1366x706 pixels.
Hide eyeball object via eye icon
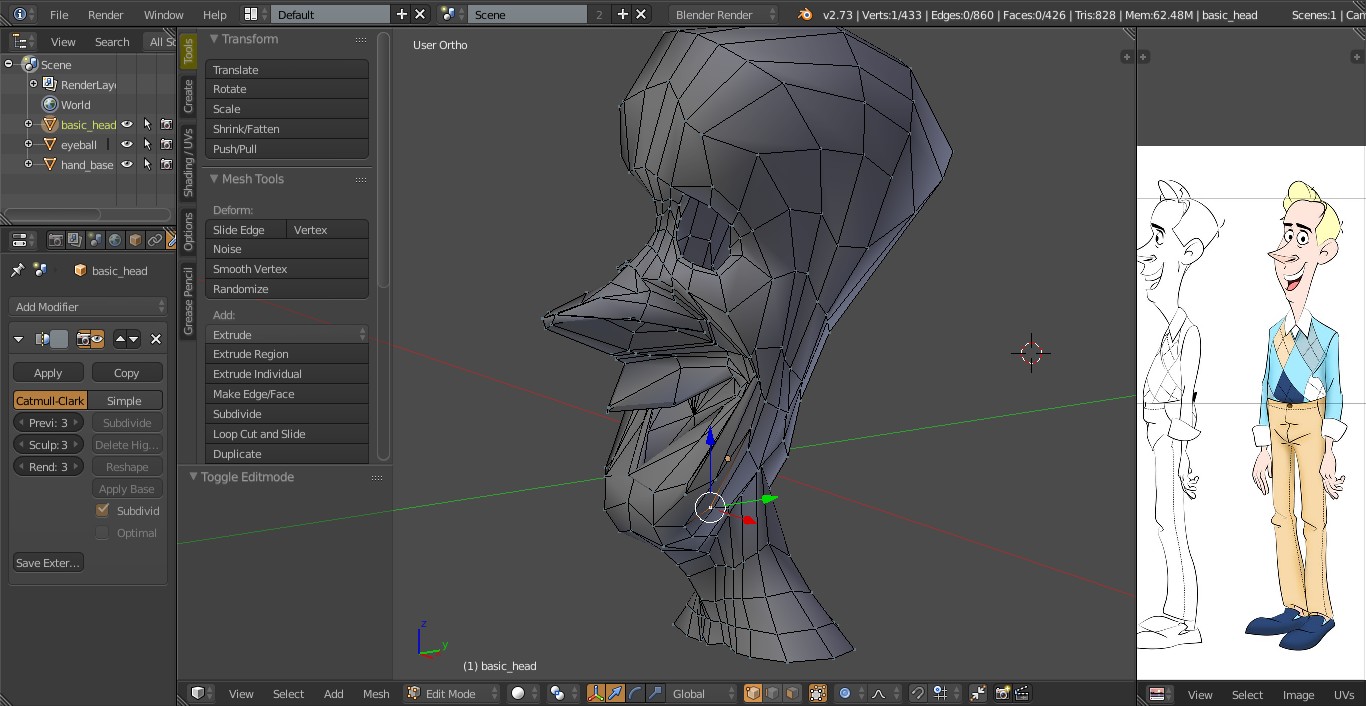tap(127, 145)
